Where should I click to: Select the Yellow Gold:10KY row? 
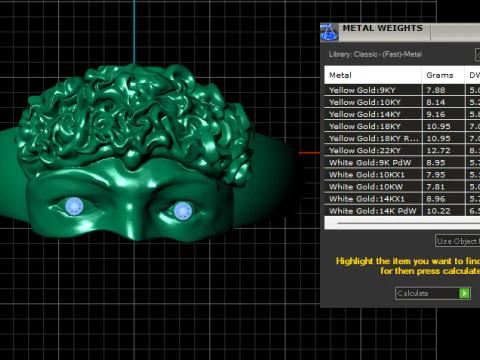point(402,102)
